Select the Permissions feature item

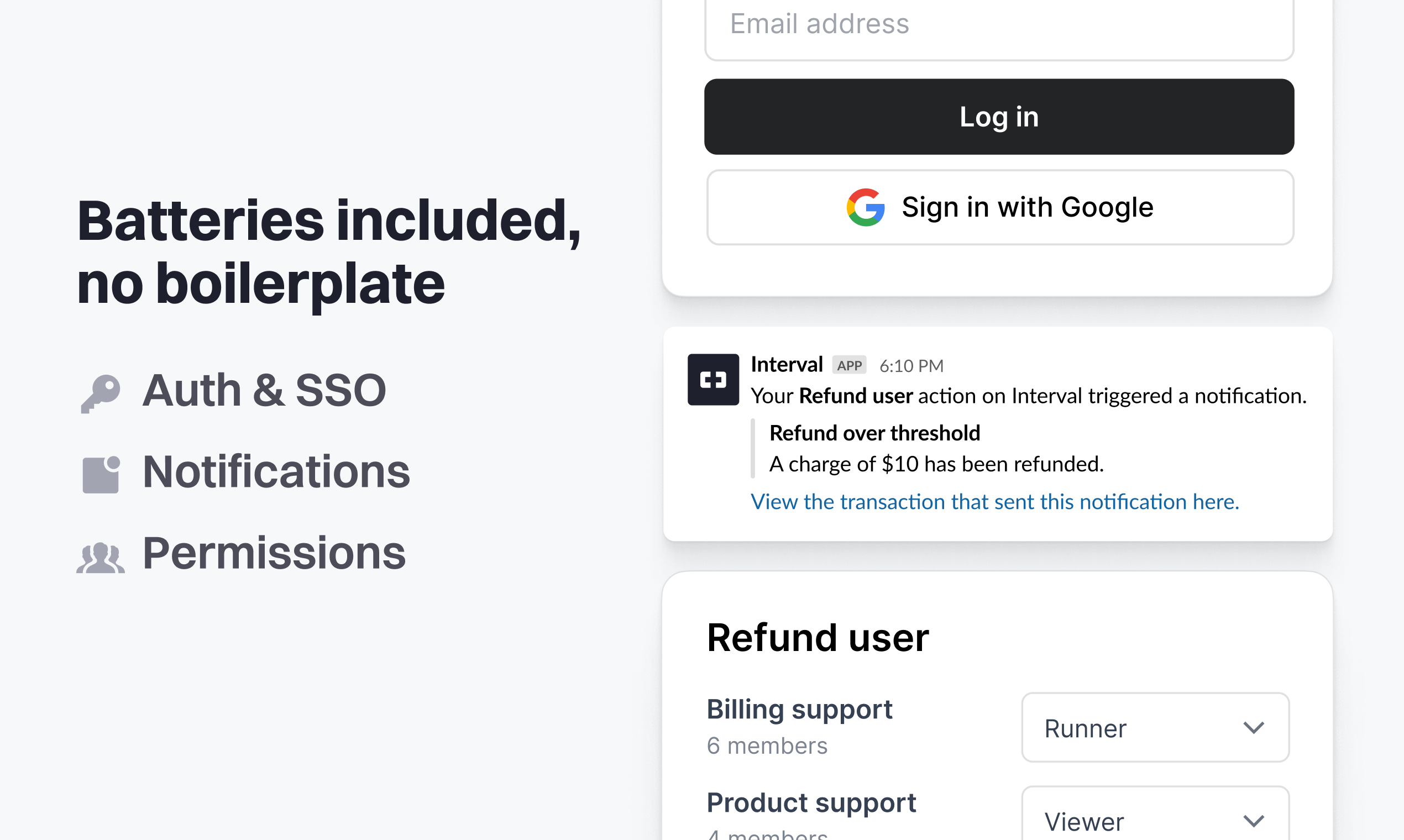pos(241,554)
